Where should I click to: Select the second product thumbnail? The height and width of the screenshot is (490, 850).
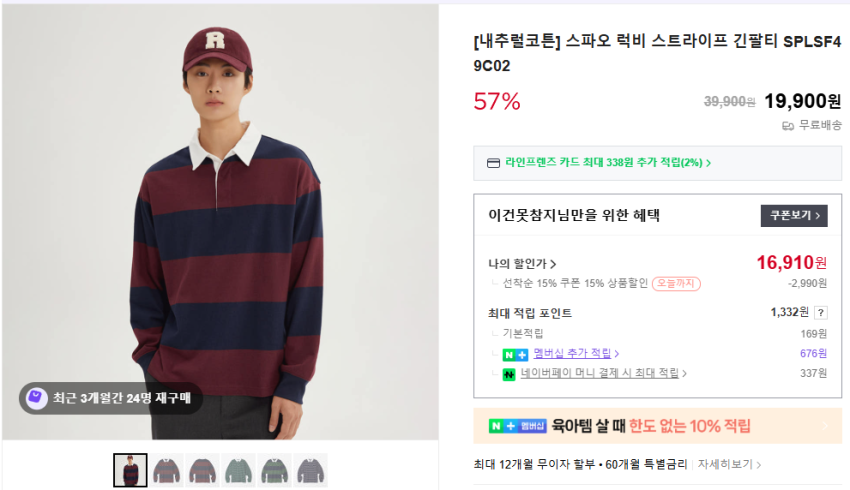tap(167, 470)
